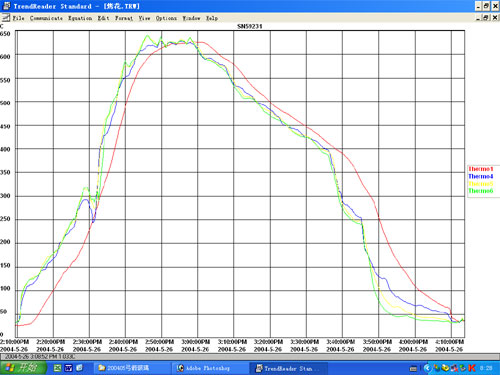Open the 200405 folder taskbar button
The height and width of the screenshot is (375, 500).
tap(132, 368)
